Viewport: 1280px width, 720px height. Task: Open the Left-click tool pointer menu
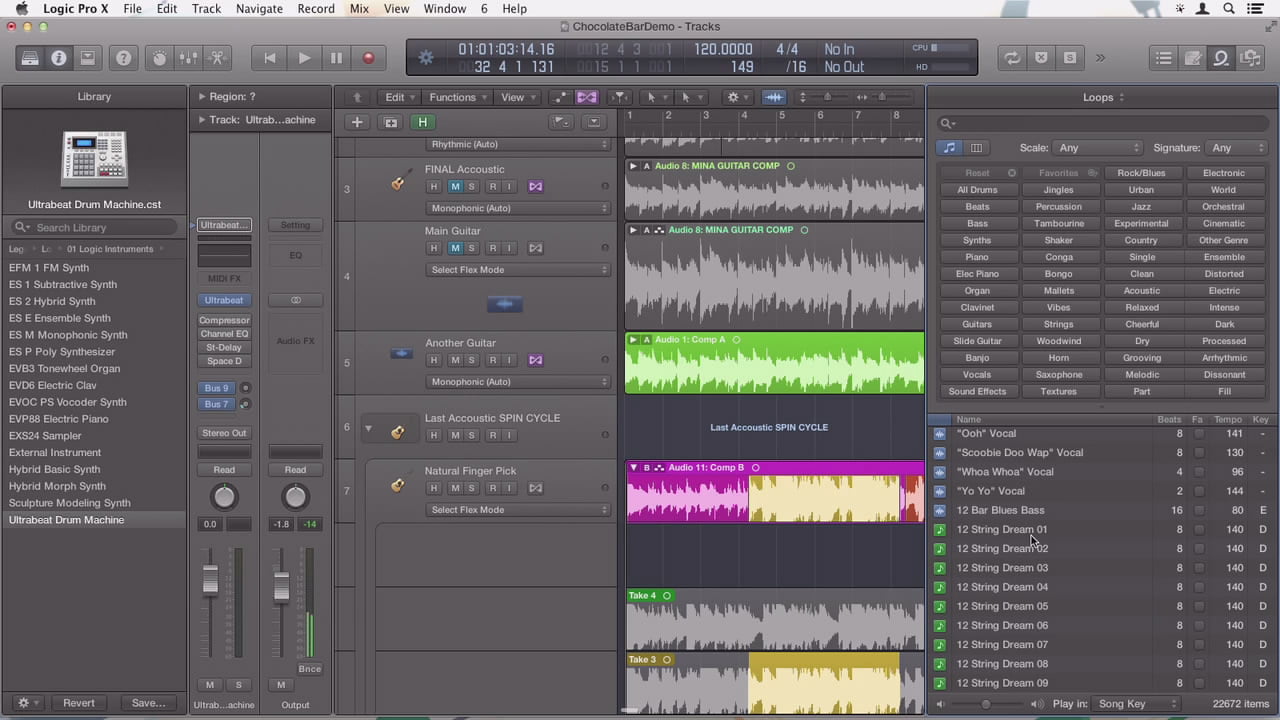click(x=655, y=97)
